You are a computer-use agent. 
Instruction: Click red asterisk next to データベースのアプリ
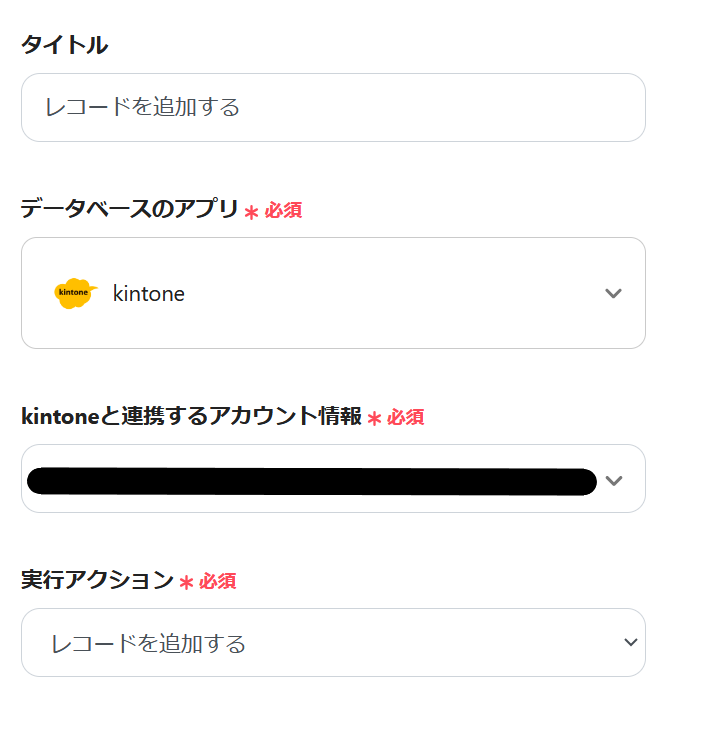tap(251, 212)
